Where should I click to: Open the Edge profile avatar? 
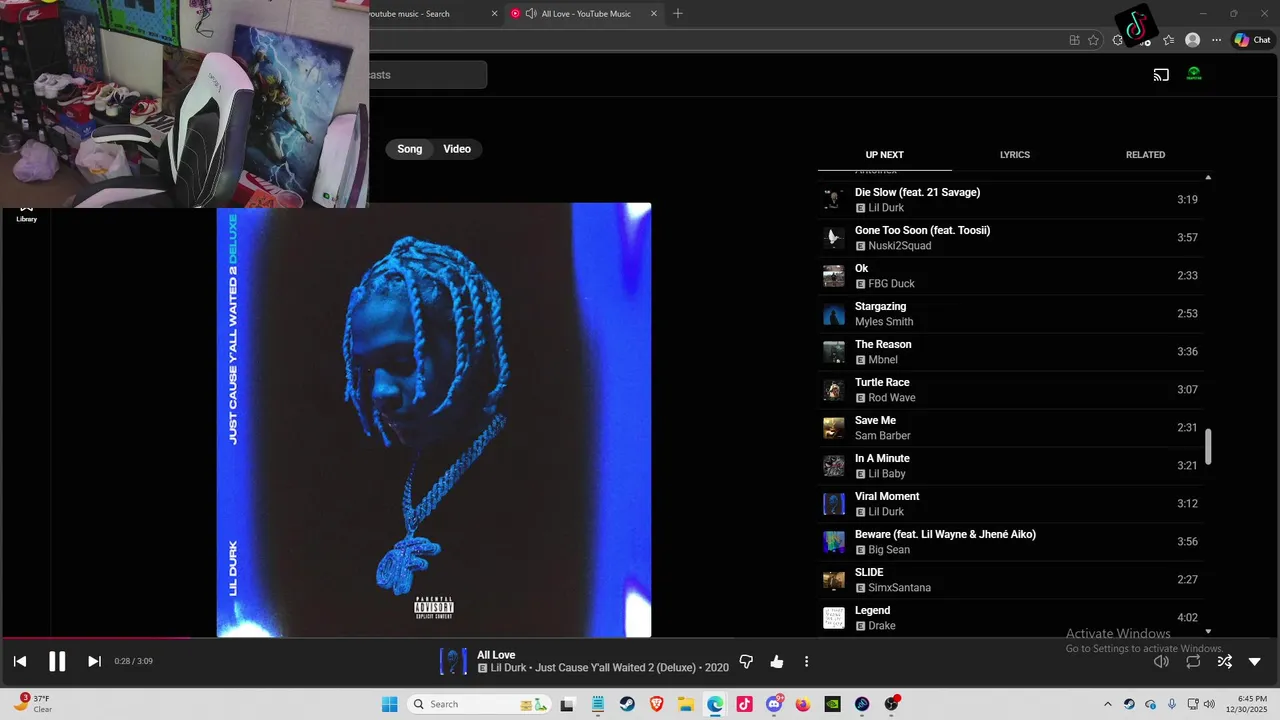pyautogui.click(x=1192, y=40)
